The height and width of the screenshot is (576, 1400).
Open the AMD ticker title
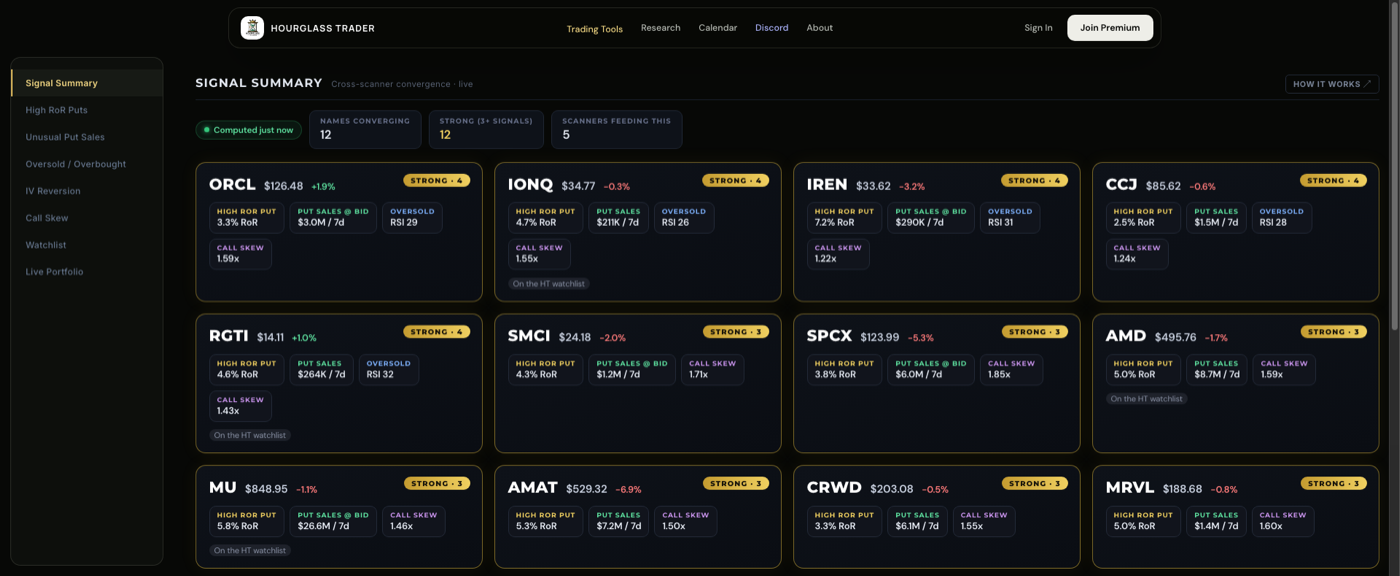[1126, 336]
